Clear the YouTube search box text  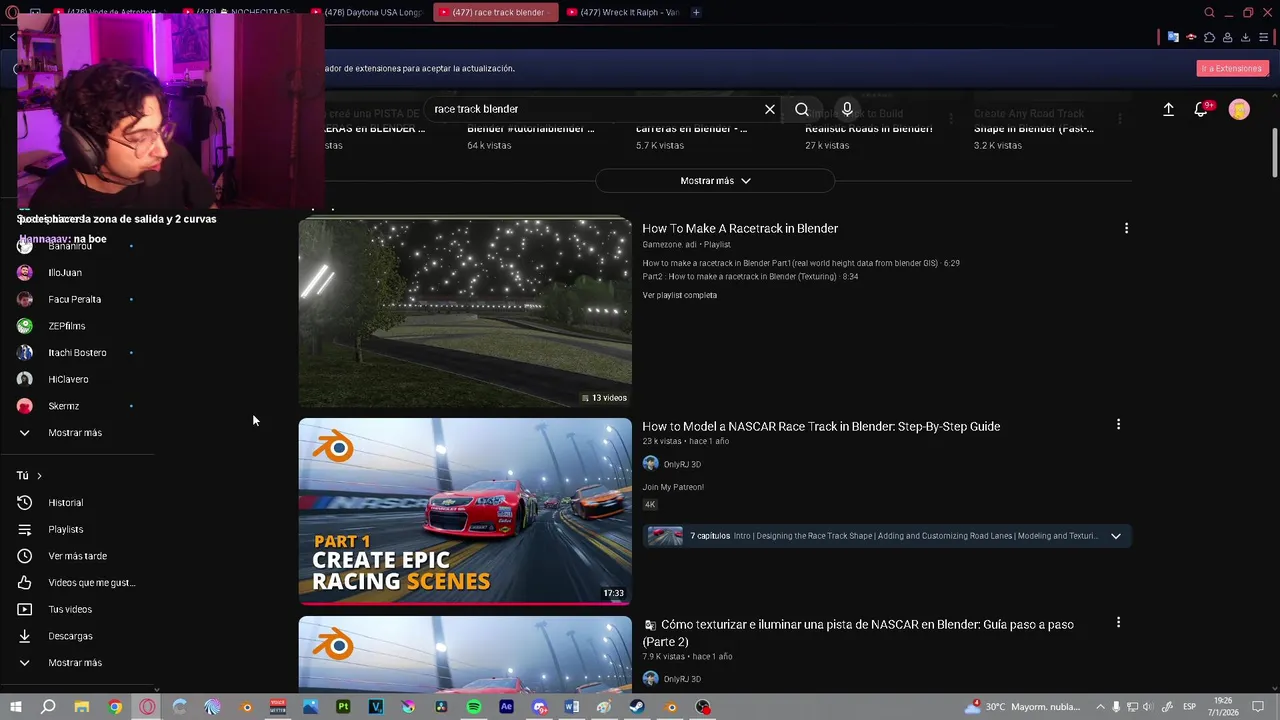pyautogui.click(x=770, y=109)
